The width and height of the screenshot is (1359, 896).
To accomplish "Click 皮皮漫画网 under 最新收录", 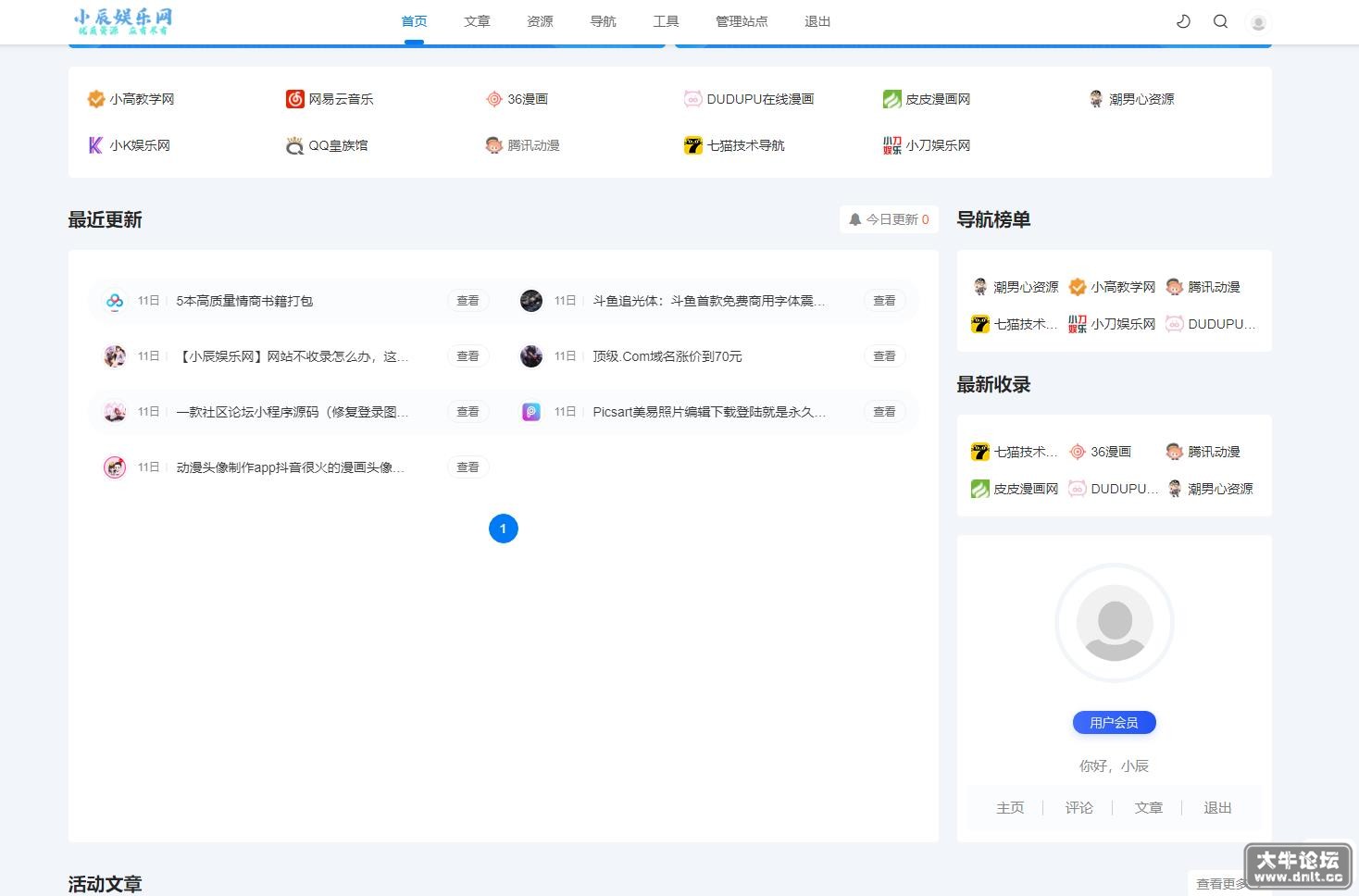I will tap(1015, 489).
